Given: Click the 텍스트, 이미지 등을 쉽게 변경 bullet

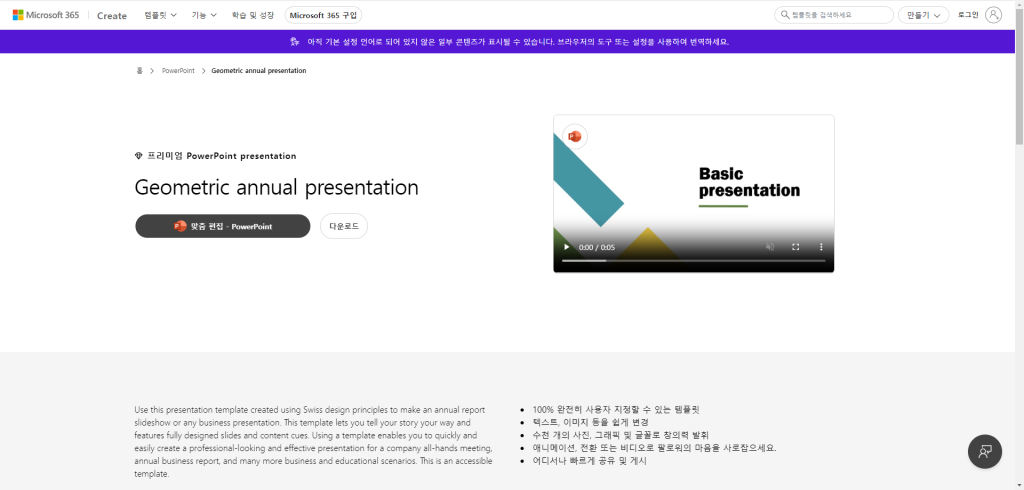Looking at the screenshot, I should 590,422.
